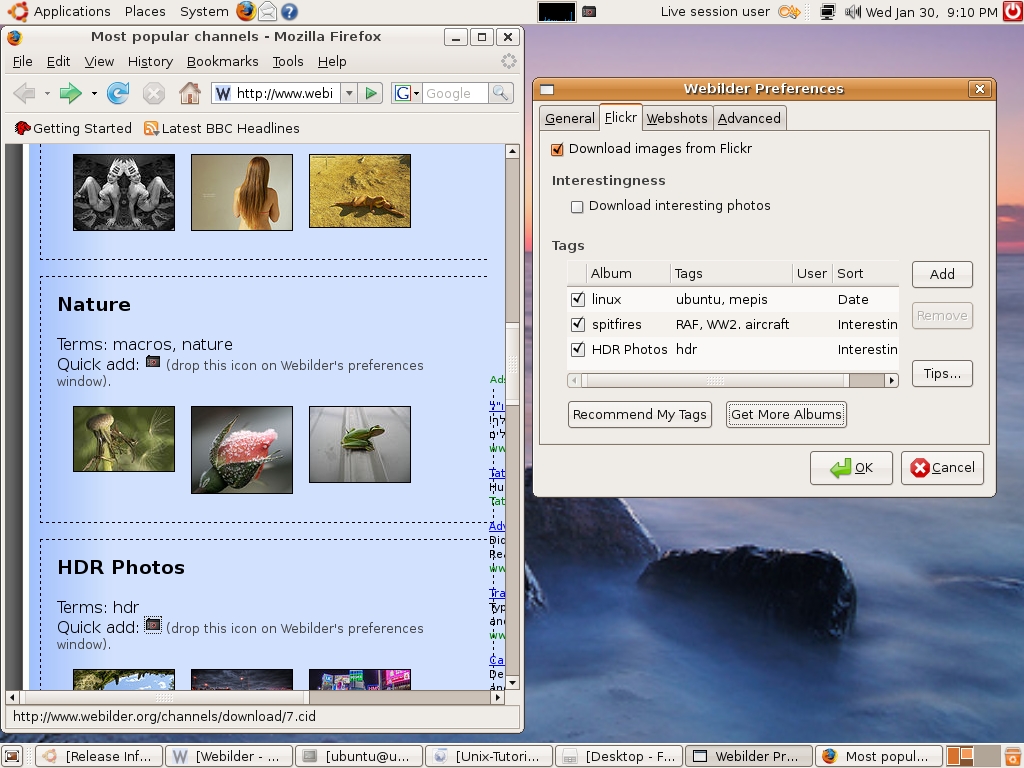Uncheck the linux album checkbox
1024x768 pixels.
(x=577, y=299)
